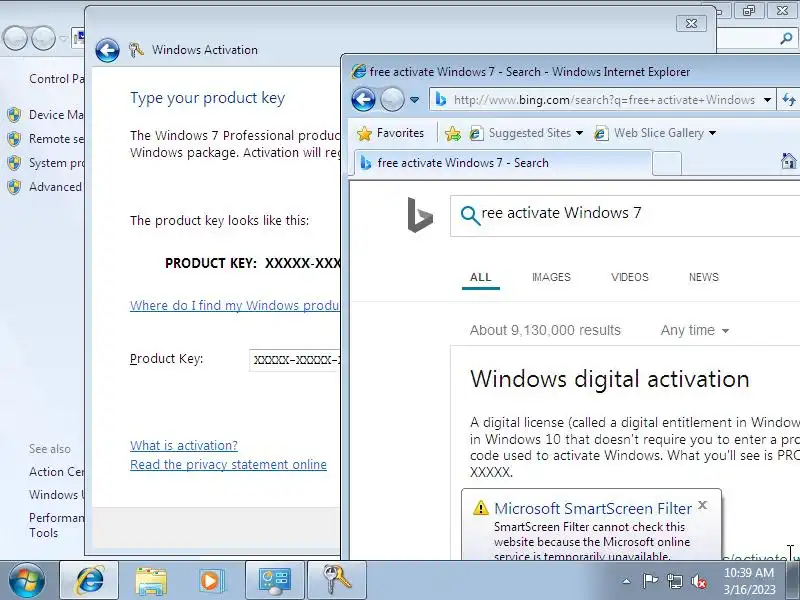Go back in Windows Activation wizard
This screenshot has height=600, width=800.
coord(107,51)
